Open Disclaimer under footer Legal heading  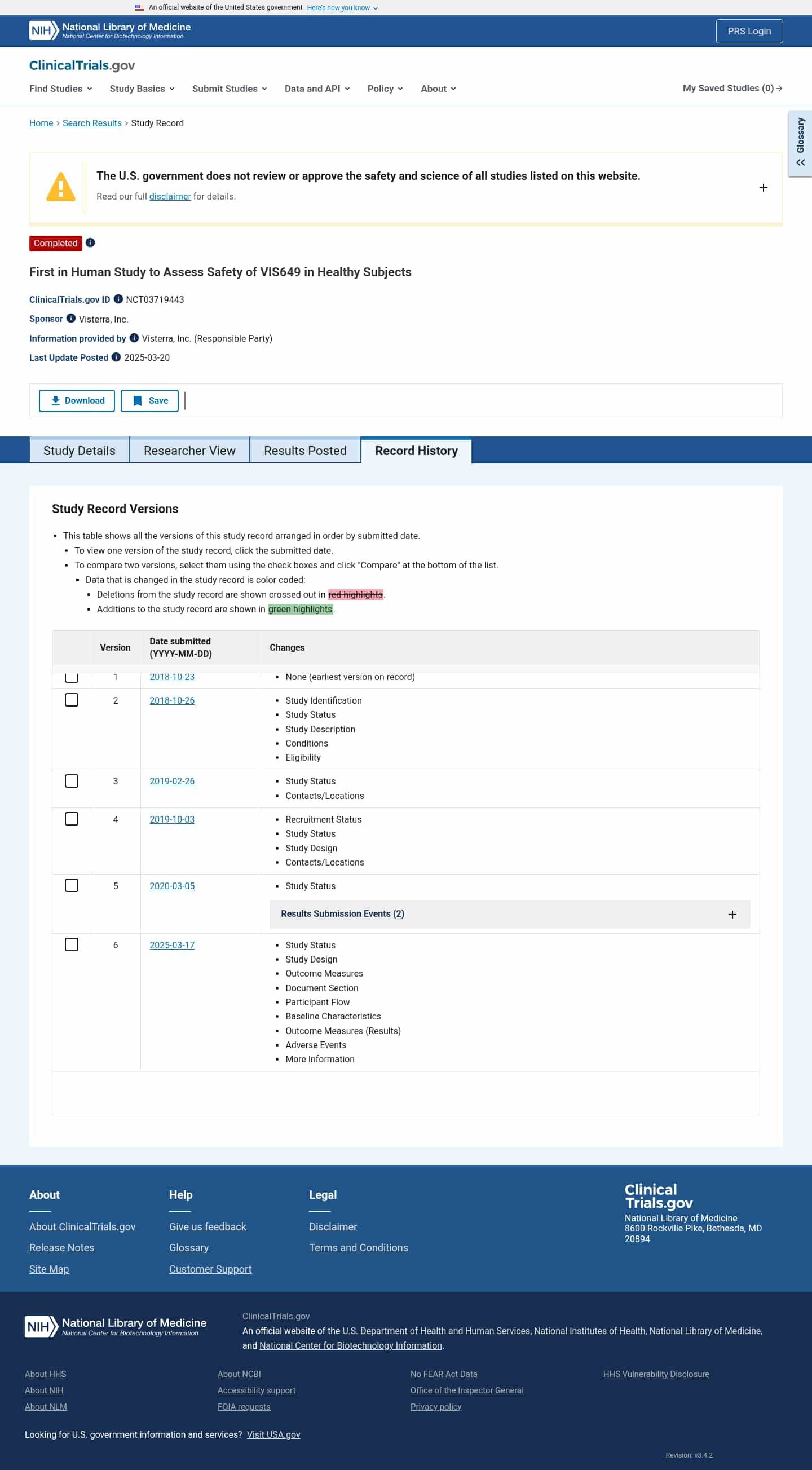[x=333, y=1226]
